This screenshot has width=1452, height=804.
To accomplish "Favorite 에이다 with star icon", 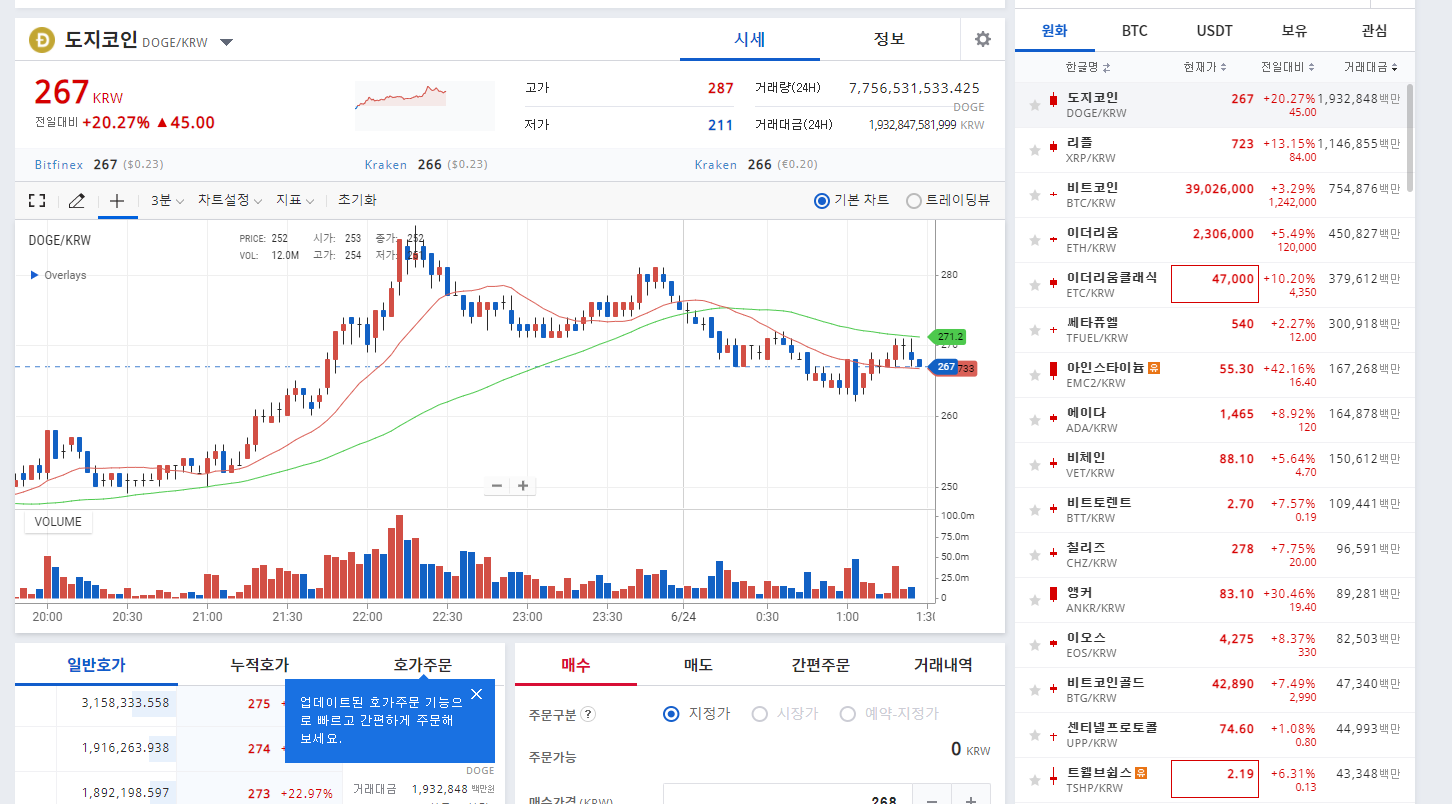I will point(1035,420).
